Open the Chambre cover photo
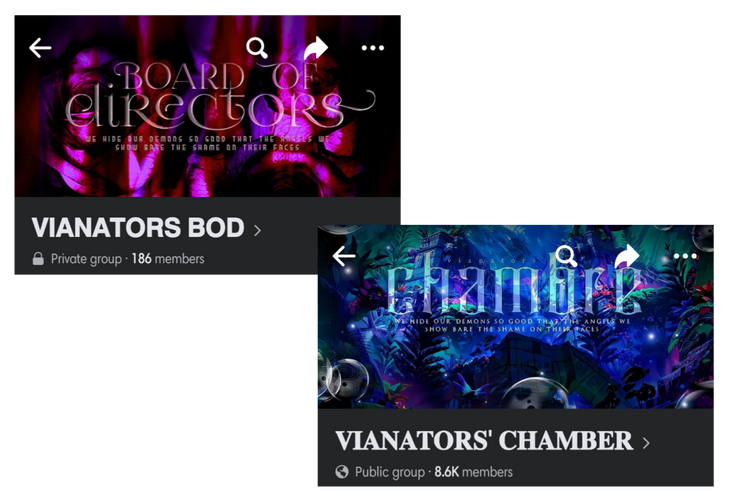731x500 pixels. pos(516,317)
